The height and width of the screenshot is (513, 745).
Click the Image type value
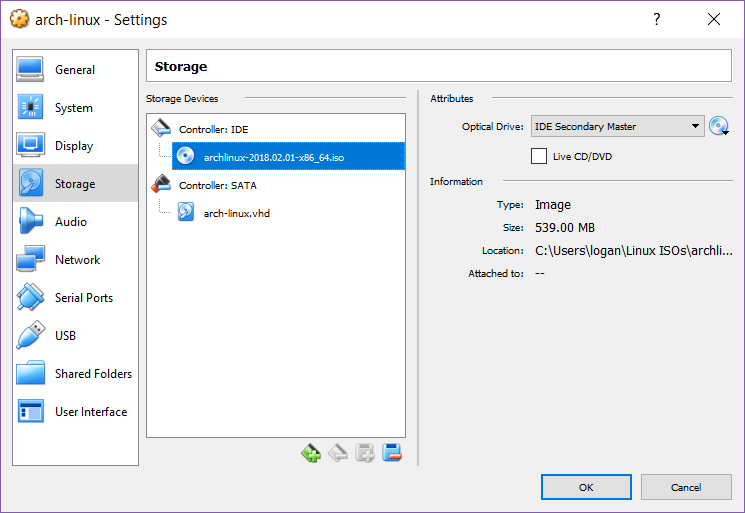point(553,205)
